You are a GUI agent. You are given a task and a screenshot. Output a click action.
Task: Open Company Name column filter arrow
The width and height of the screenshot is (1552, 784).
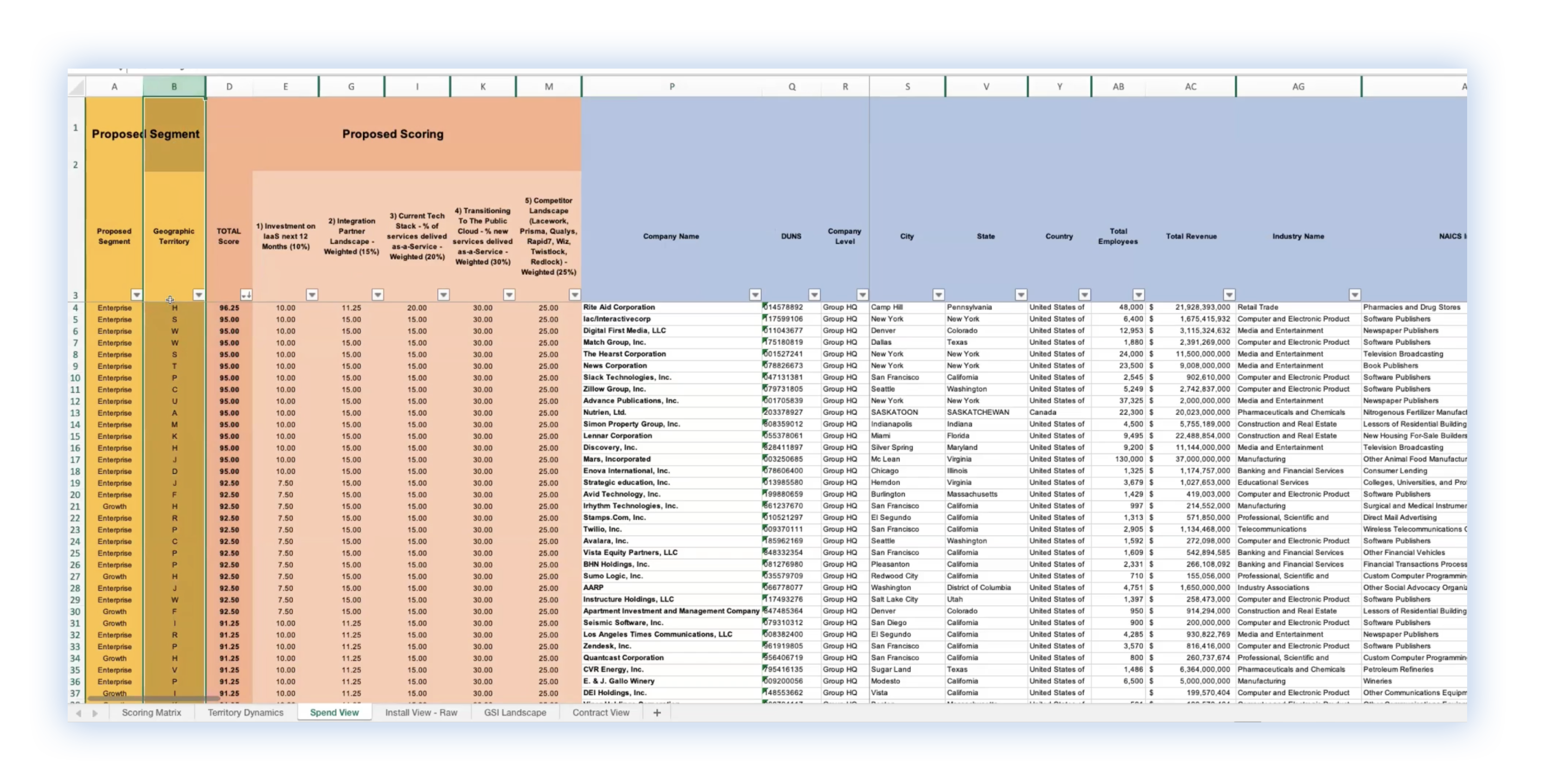coord(755,295)
